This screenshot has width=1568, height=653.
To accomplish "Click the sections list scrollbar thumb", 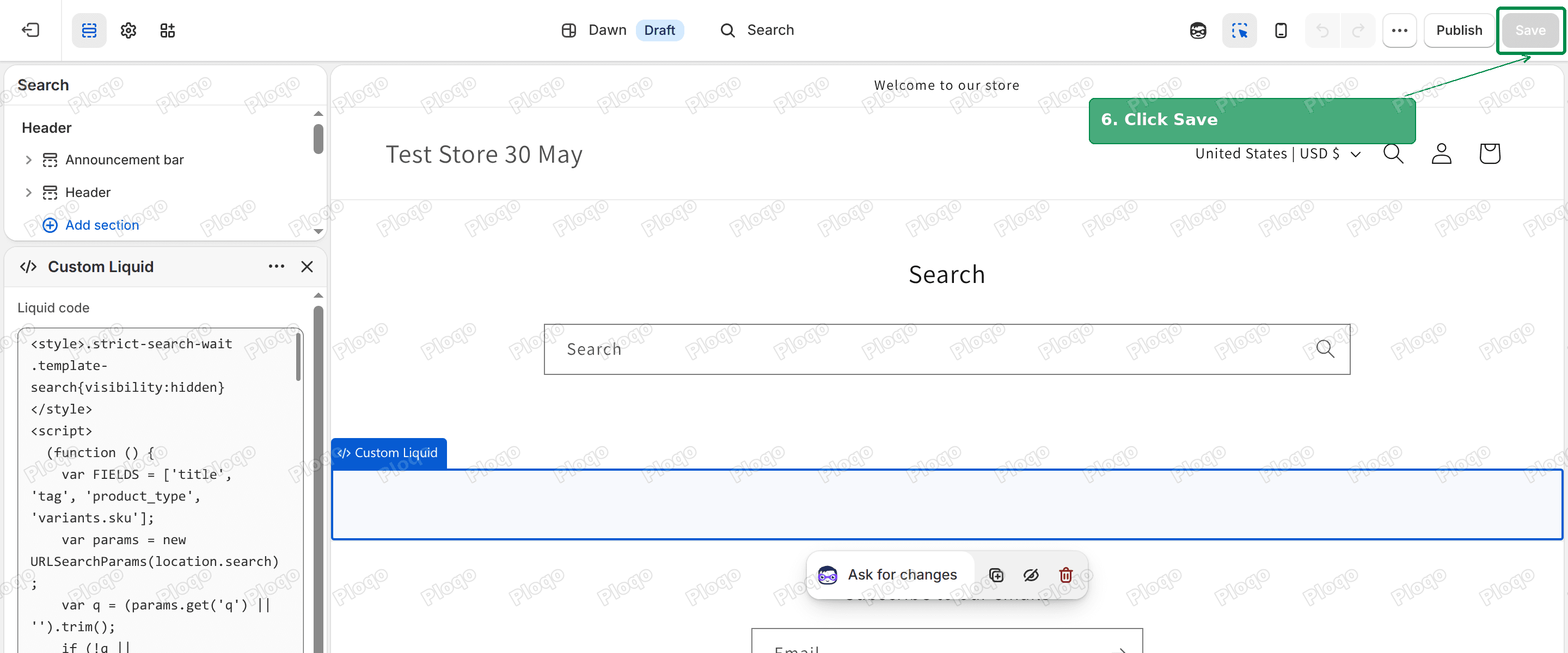I will pyautogui.click(x=318, y=139).
